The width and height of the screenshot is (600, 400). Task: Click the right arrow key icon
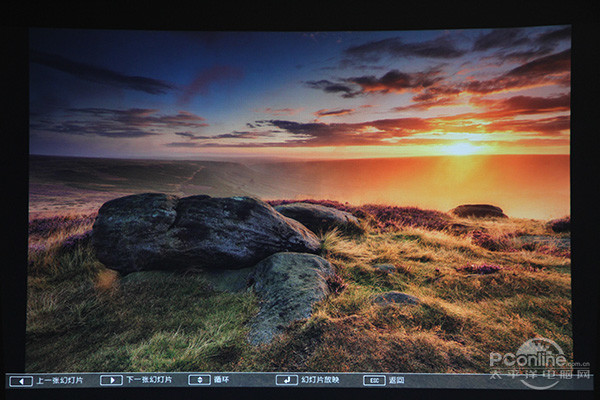pos(111,380)
